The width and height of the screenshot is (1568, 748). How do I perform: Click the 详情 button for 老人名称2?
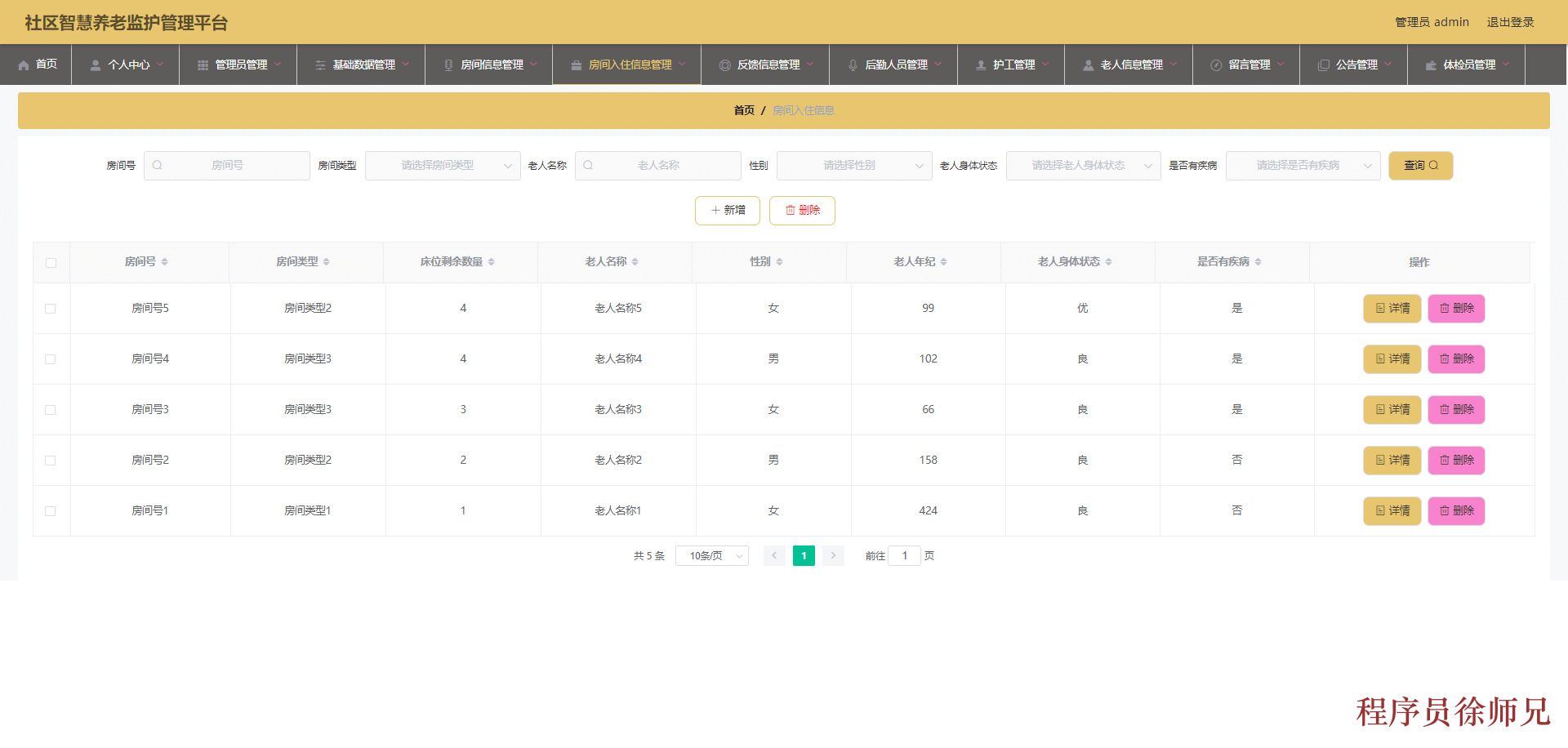click(x=1392, y=460)
